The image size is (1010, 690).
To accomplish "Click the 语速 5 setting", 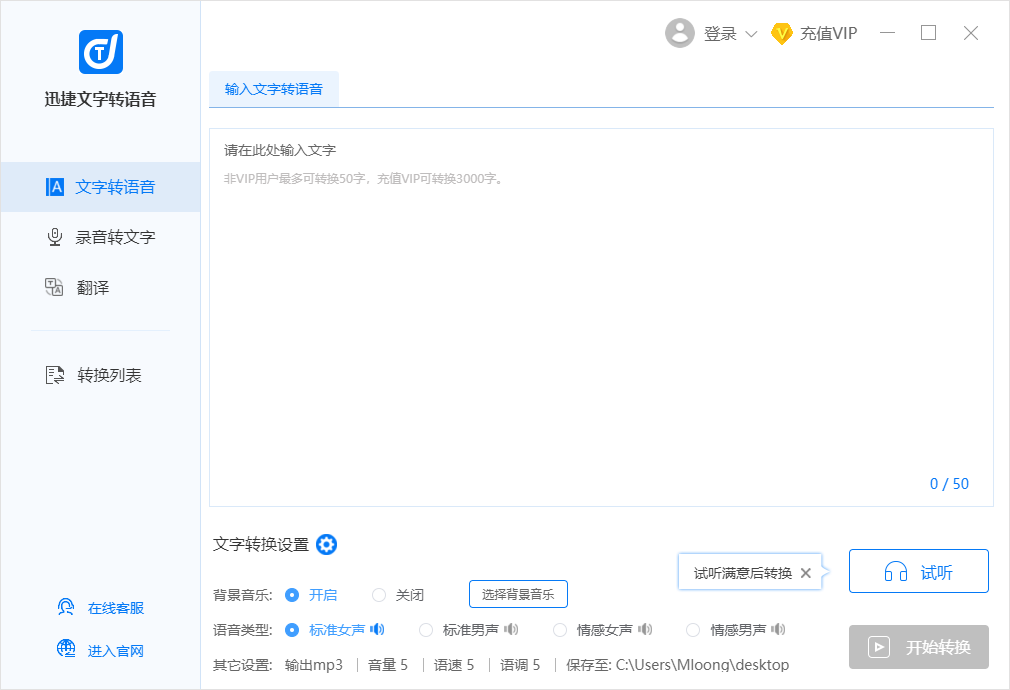I will click(x=454, y=665).
